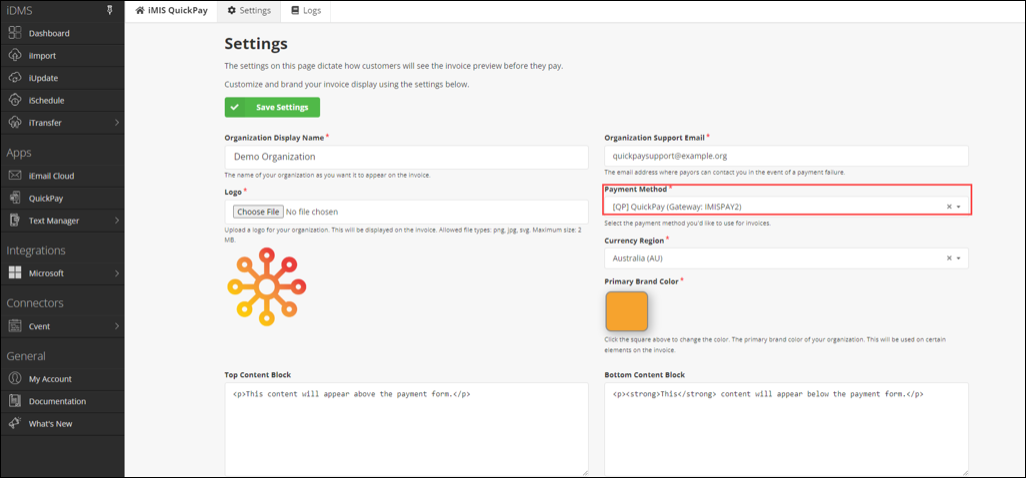1026x478 pixels.
Task: Click the What's New megaphone icon
Action: 15,423
